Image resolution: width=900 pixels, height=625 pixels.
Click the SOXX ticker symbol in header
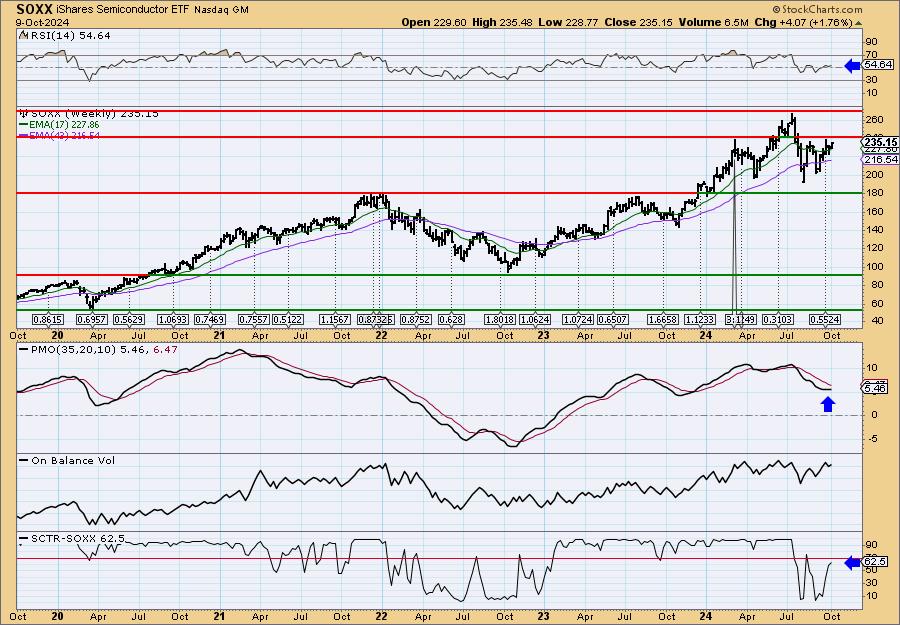(35, 9)
